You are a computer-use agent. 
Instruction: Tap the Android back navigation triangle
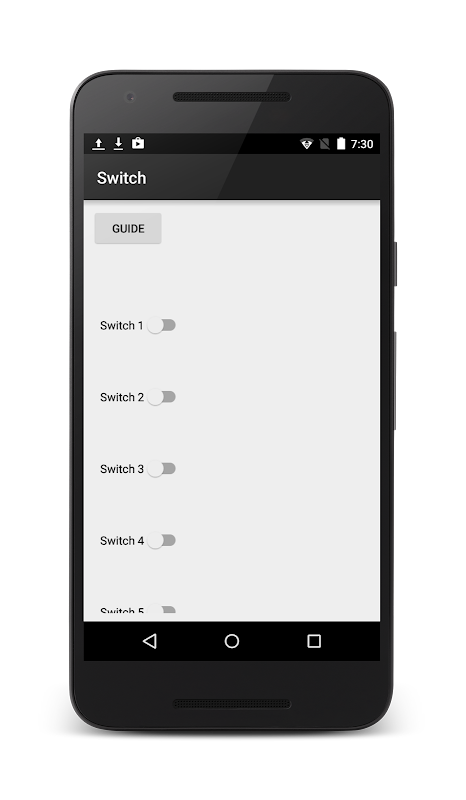150,641
